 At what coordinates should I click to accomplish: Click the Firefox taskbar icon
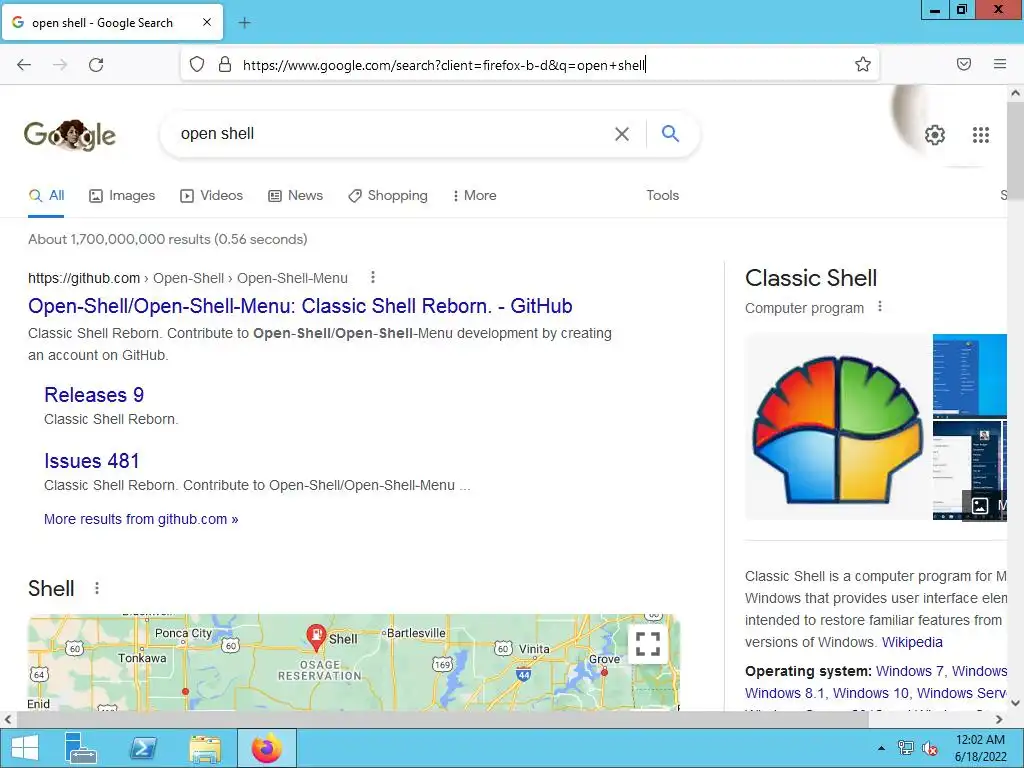266,748
